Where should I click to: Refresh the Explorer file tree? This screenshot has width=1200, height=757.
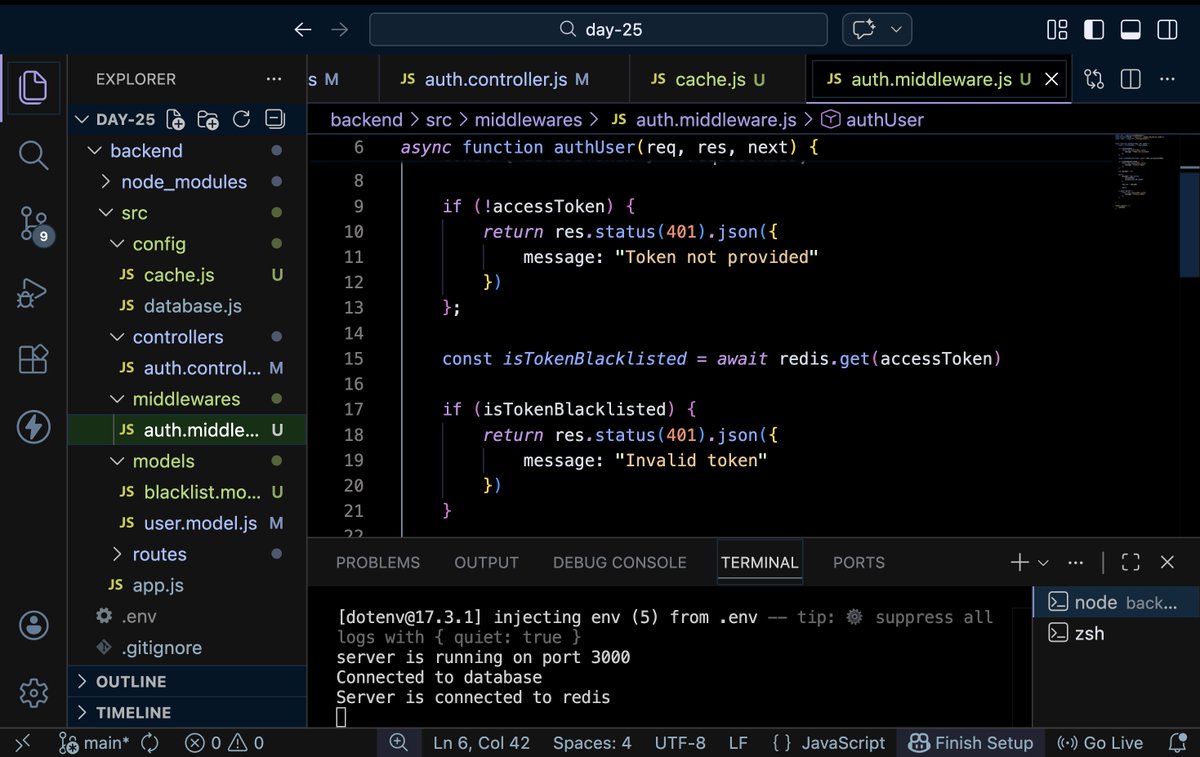[x=241, y=120]
